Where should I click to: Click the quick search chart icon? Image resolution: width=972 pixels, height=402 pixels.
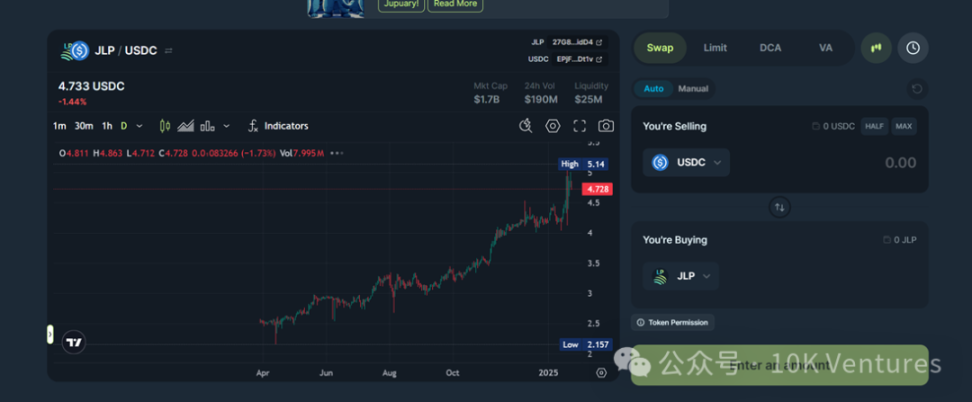click(x=526, y=126)
